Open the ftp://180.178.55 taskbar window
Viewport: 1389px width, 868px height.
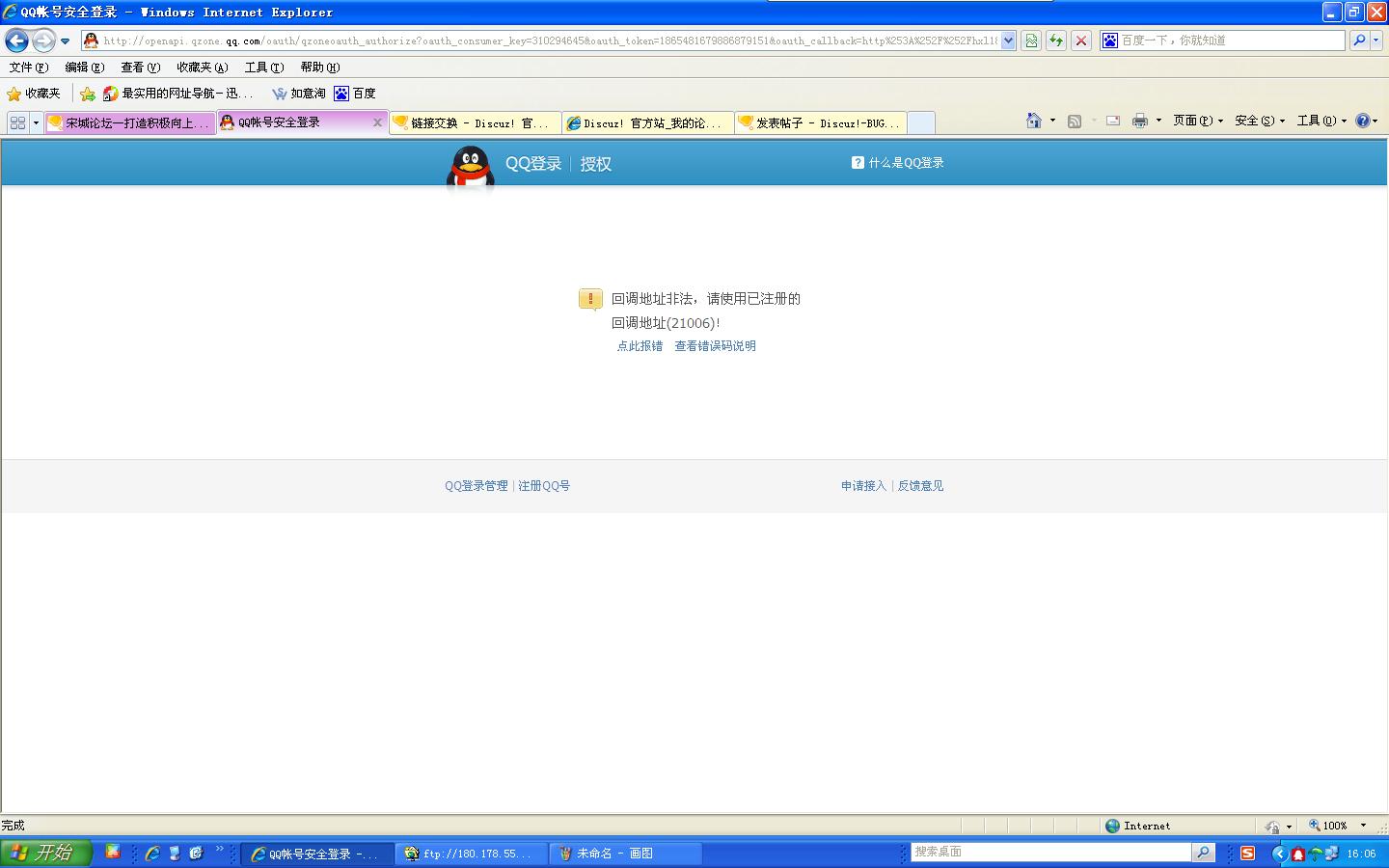[471, 854]
